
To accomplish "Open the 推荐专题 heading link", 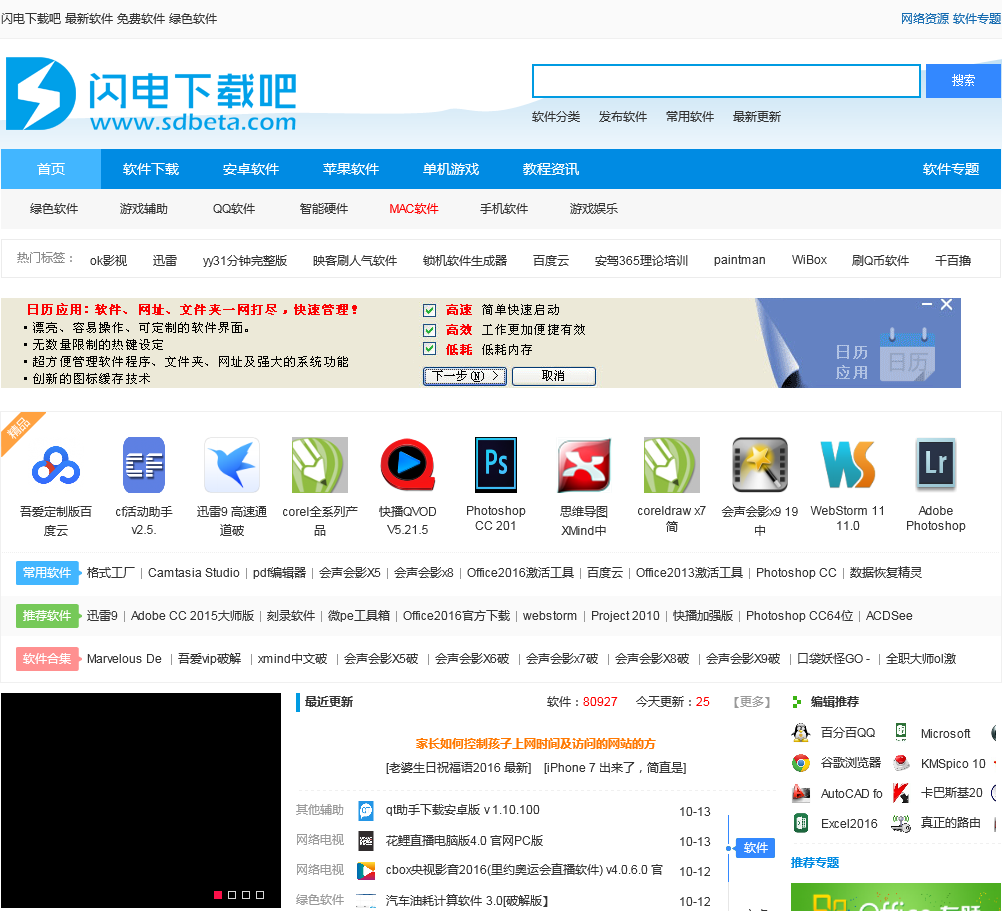I will click(815, 863).
